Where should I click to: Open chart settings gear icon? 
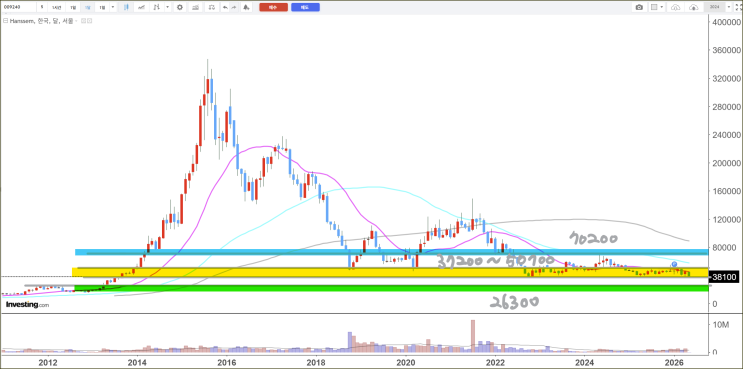(180, 7)
